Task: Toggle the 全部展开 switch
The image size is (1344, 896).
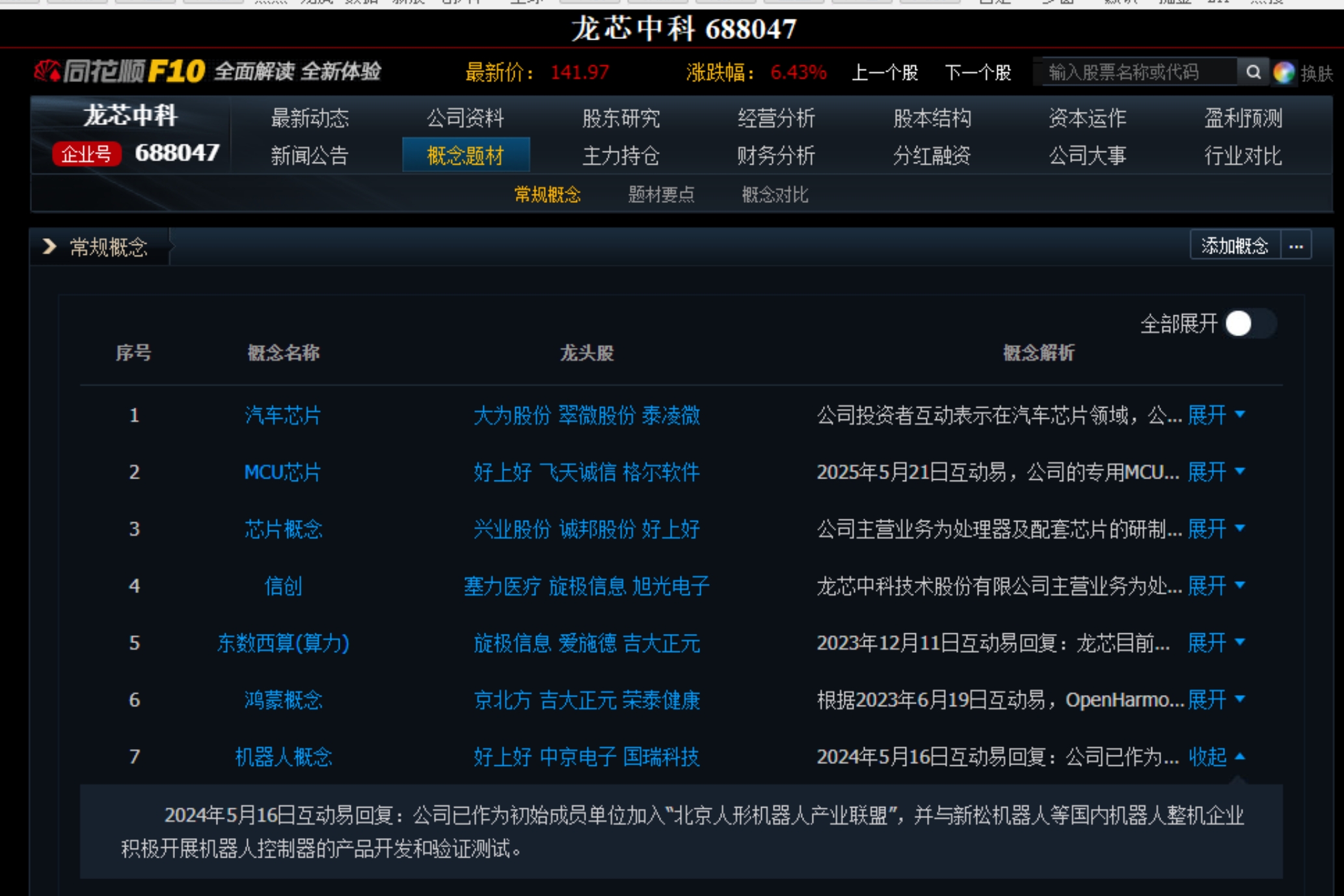Action: pyautogui.click(x=1250, y=323)
